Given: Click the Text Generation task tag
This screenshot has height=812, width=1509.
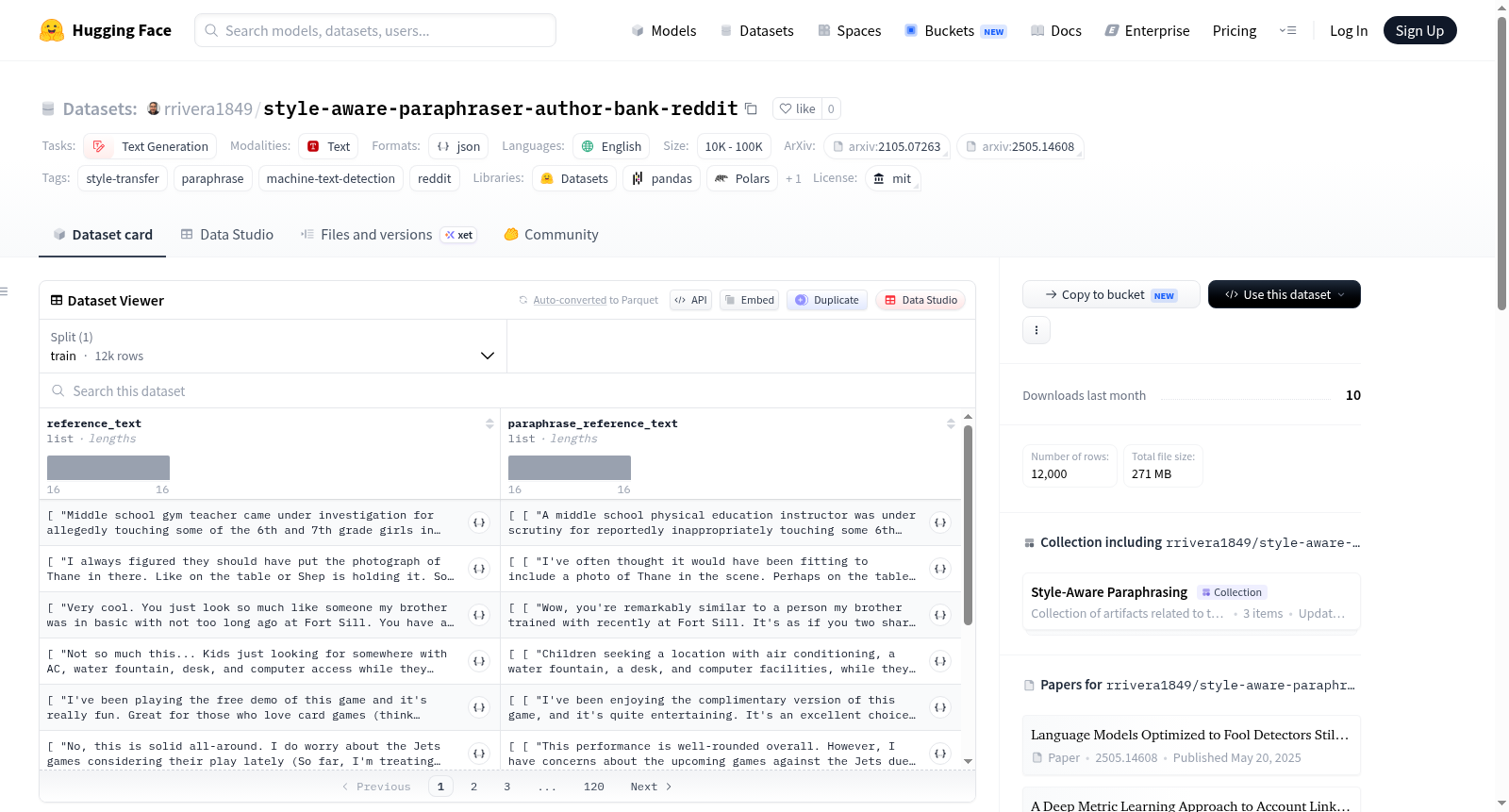Looking at the screenshot, I should click(x=150, y=146).
